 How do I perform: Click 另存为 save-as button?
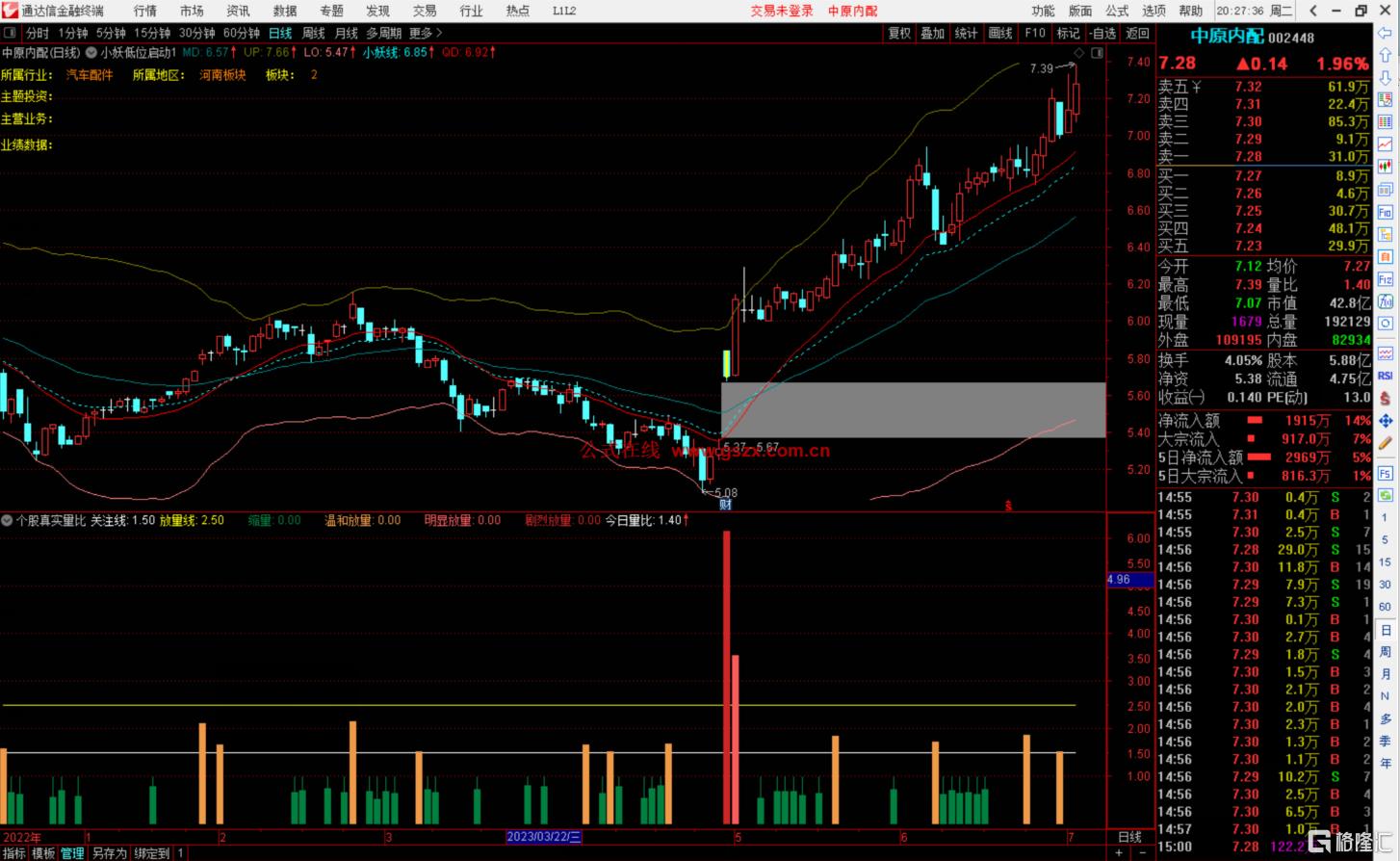coord(109,853)
